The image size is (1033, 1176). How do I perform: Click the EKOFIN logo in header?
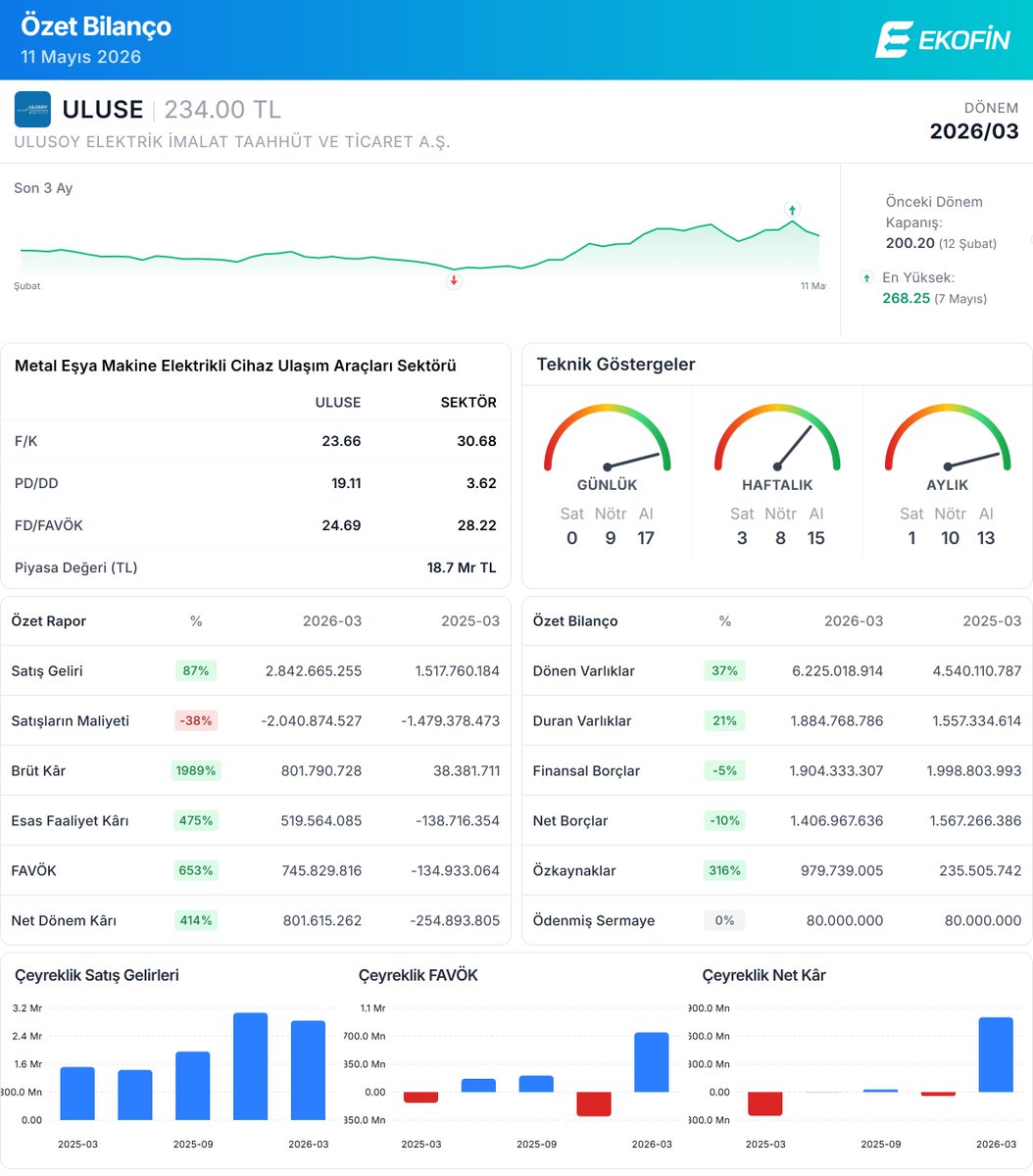pyautogui.click(x=942, y=39)
